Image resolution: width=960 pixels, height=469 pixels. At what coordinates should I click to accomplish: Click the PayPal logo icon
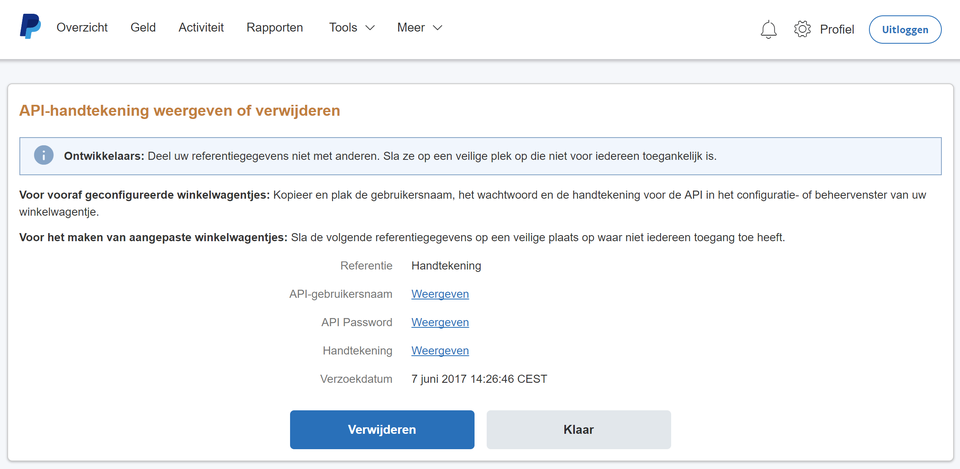(30, 27)
